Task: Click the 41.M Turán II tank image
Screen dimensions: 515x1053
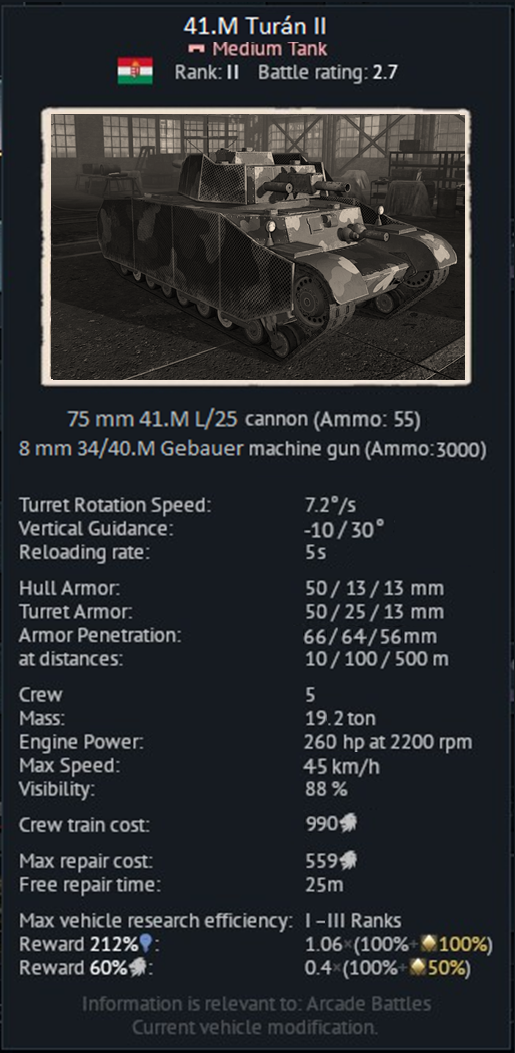Action: coord(256,246)
